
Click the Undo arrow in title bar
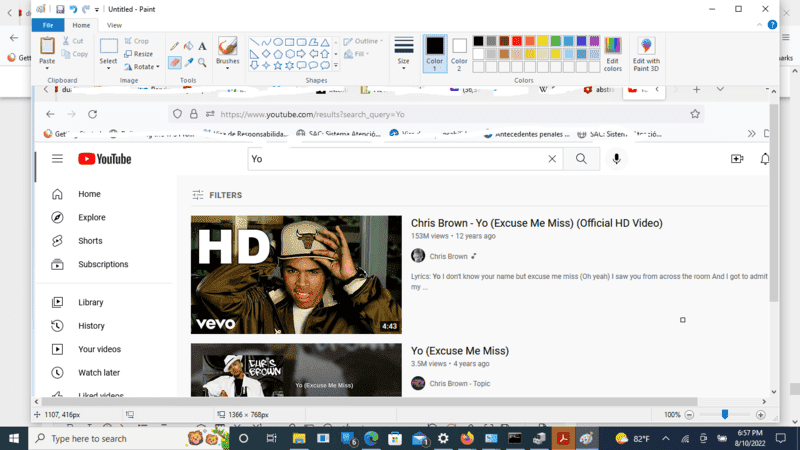[x=73, y=9]
